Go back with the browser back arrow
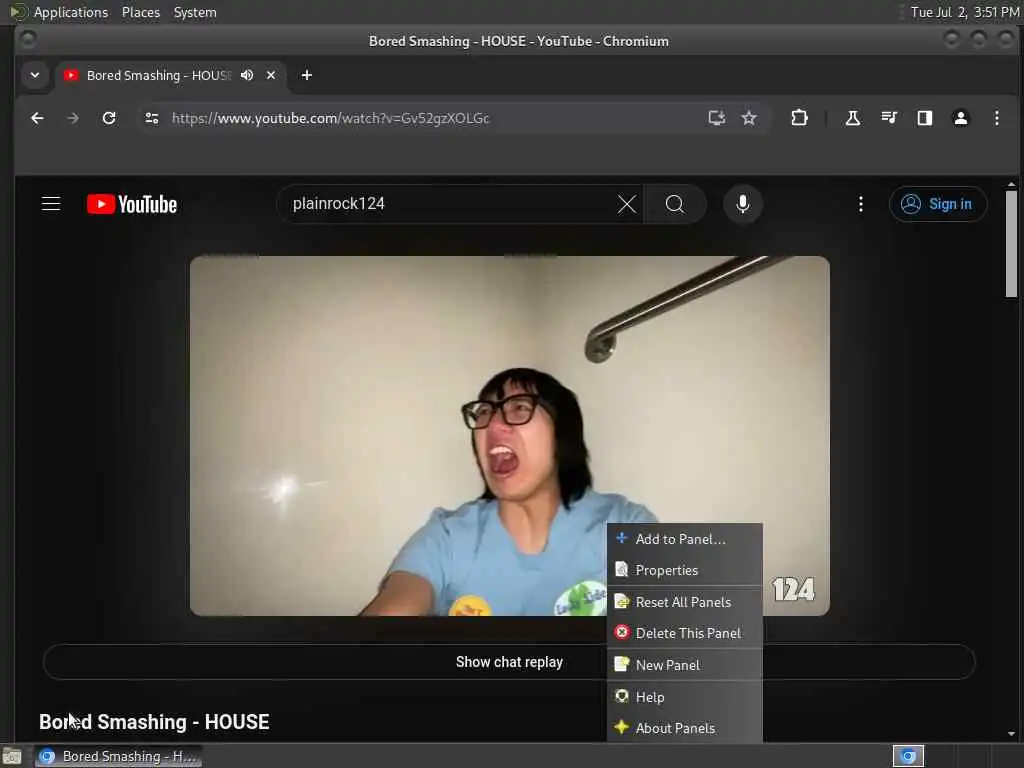 [37, 118]
